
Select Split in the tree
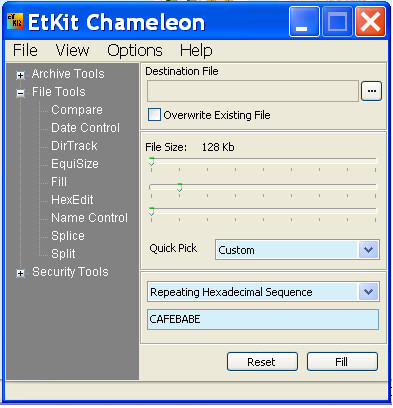(63, 254)
